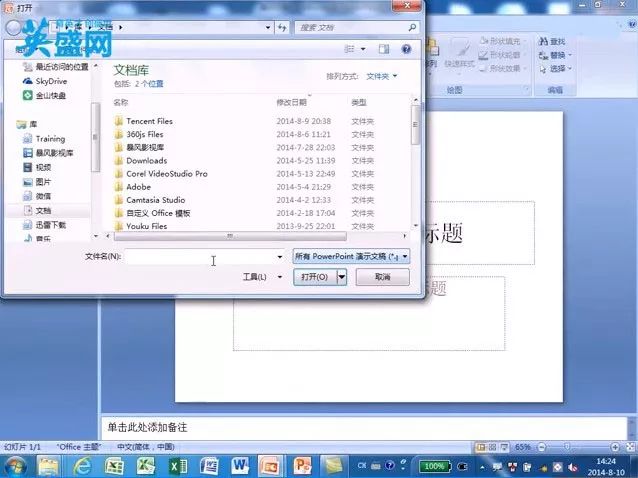Select the 文档 library in sidebar
The height and width of the screenshot is (478, 638).
[x=43, y=210]
